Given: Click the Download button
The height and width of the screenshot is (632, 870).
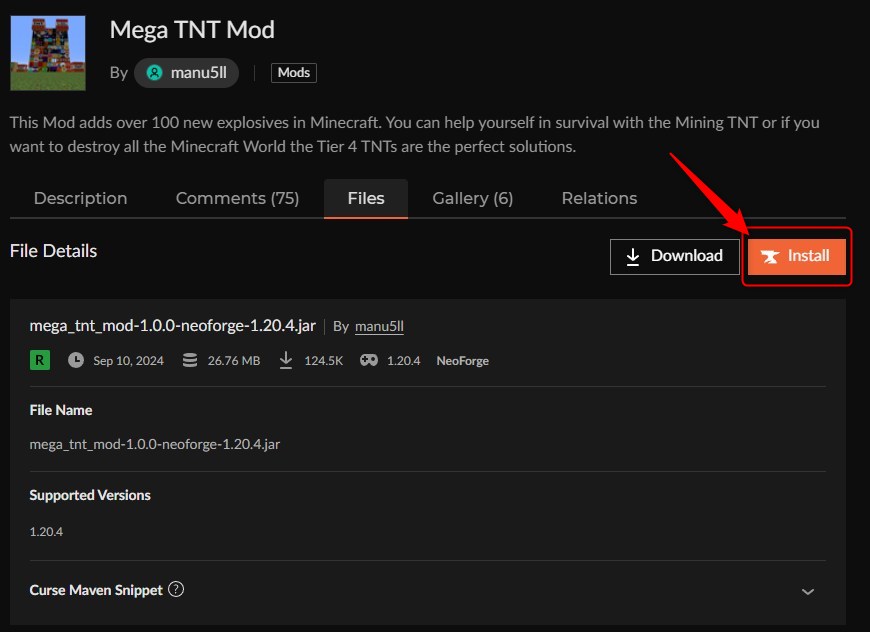Looking at the screenshot, I should 674,256.
